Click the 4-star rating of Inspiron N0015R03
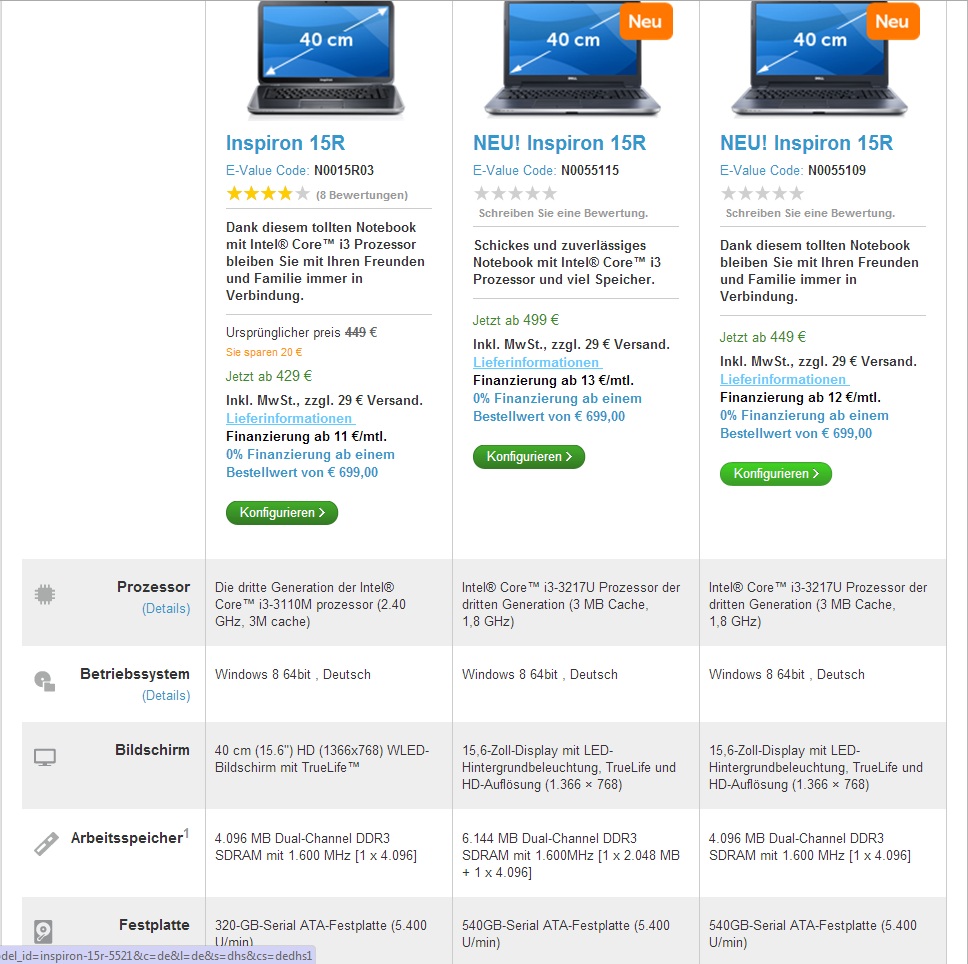The width and height of the screenshot is (968, 964). pyautogui.click(x=268, y=194)
